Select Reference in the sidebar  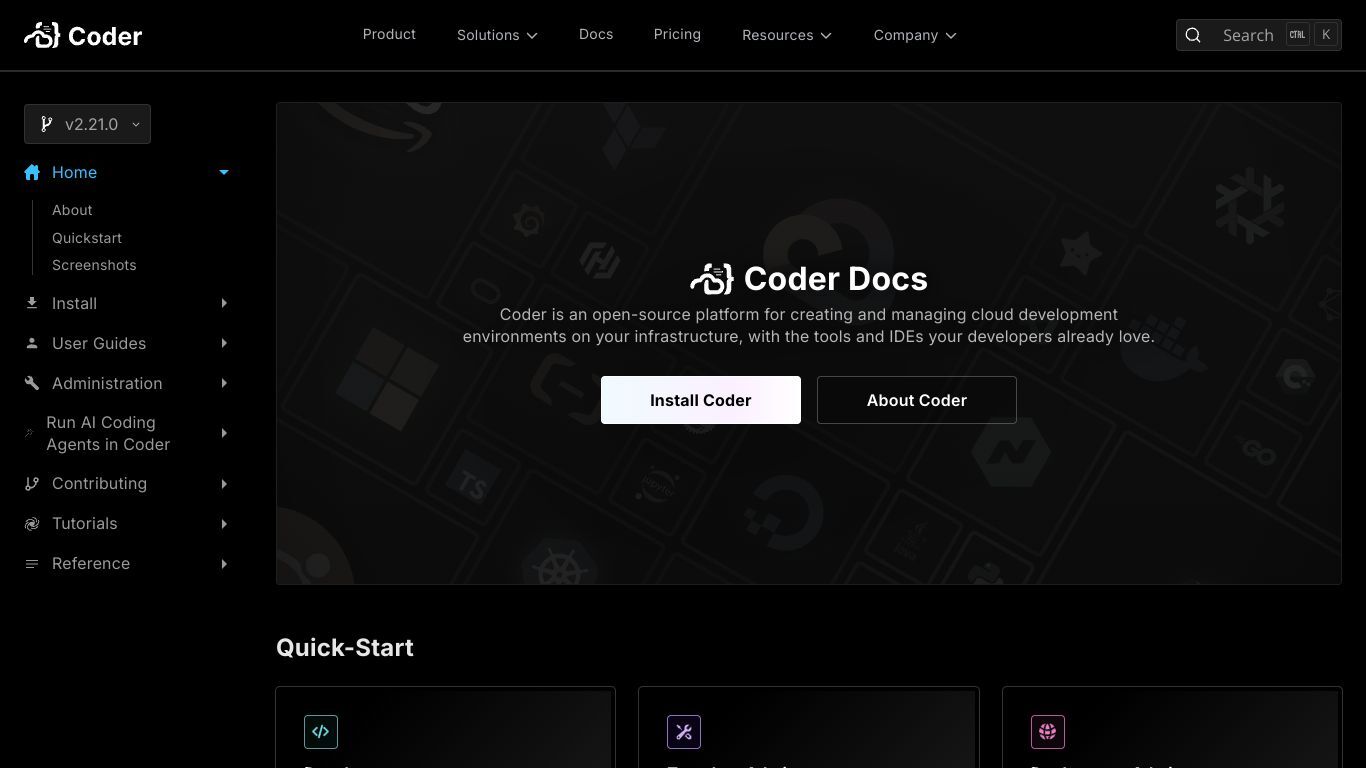pyautogui.click(x=91, y=563)
